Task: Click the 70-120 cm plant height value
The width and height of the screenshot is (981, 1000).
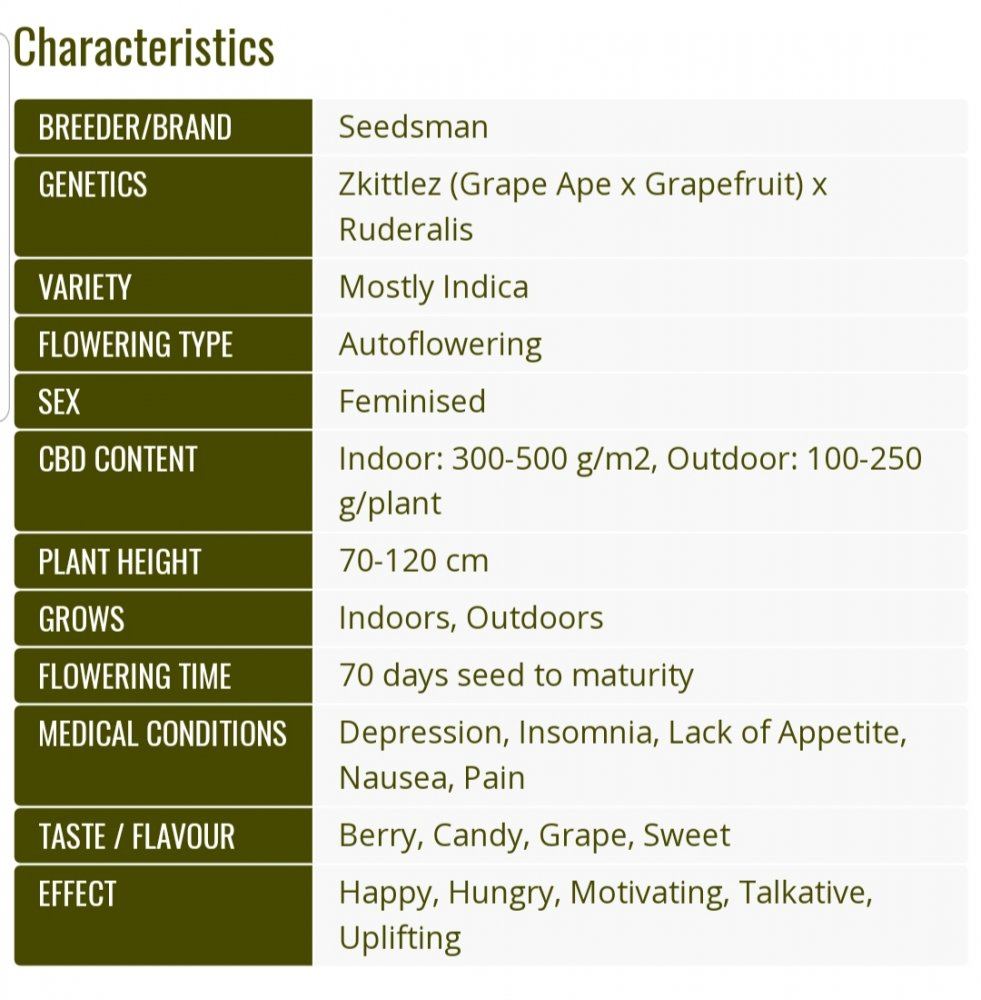Action: [x=413, y=561]
